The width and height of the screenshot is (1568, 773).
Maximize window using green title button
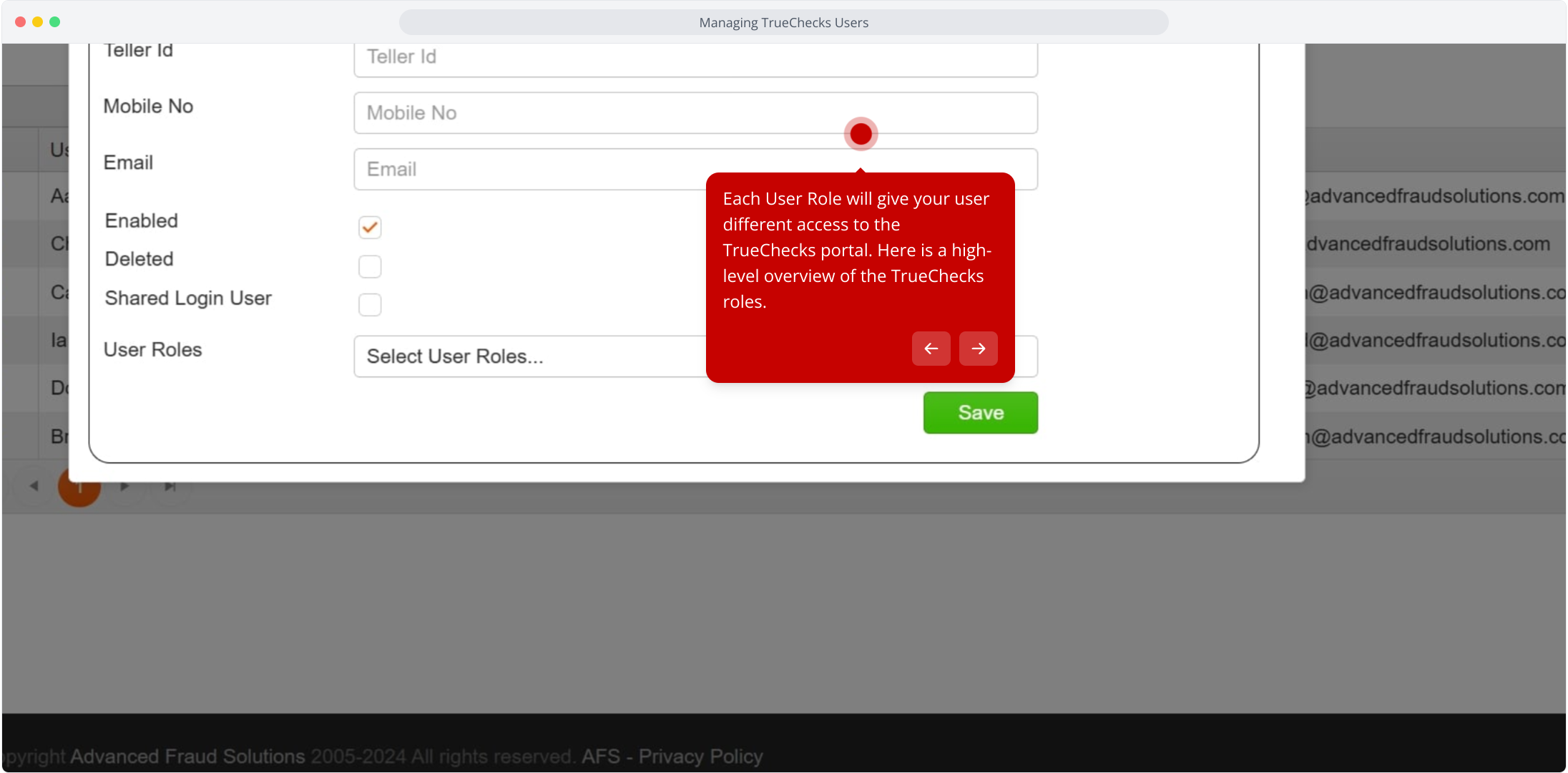pyautogui.click(x=54, y=22)
